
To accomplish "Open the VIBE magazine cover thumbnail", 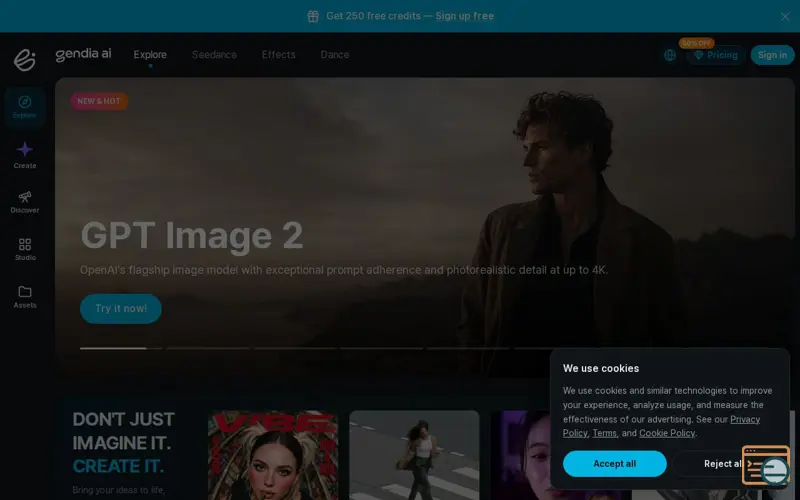I will (x=273, y=455).
